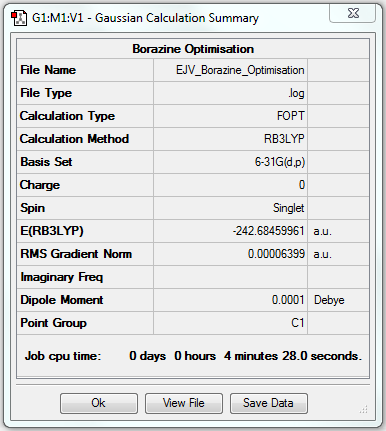Click the Calculation Type row label
The height and width of the screenshot is (431, 386).
click(67, 116)
